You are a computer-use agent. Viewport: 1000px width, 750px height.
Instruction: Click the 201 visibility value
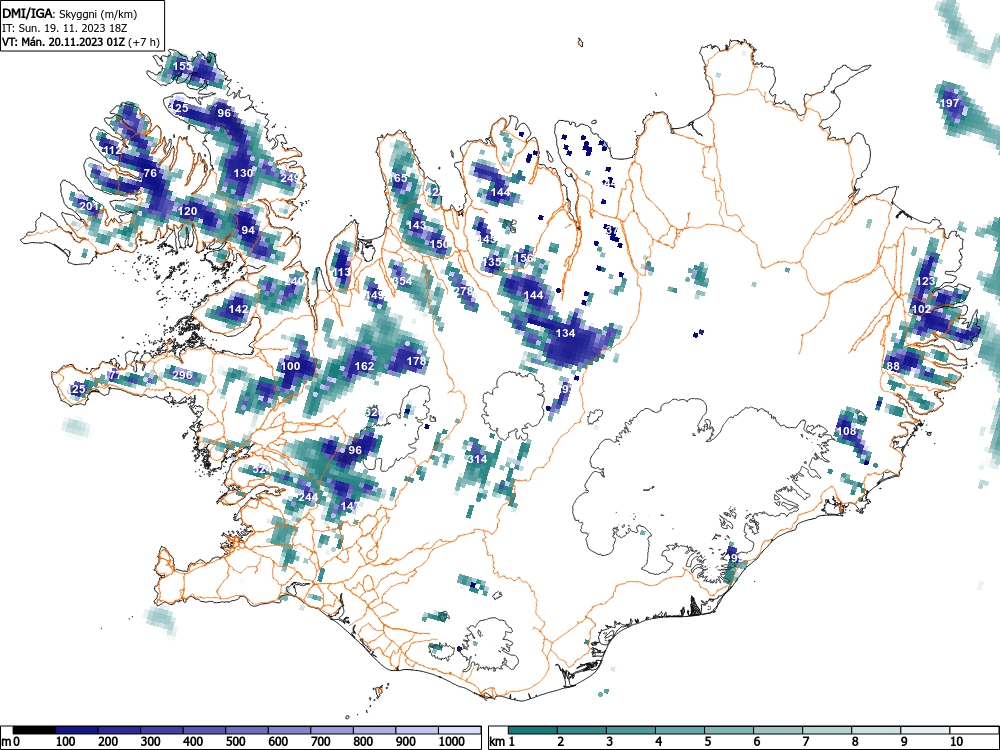pos(90,206)
